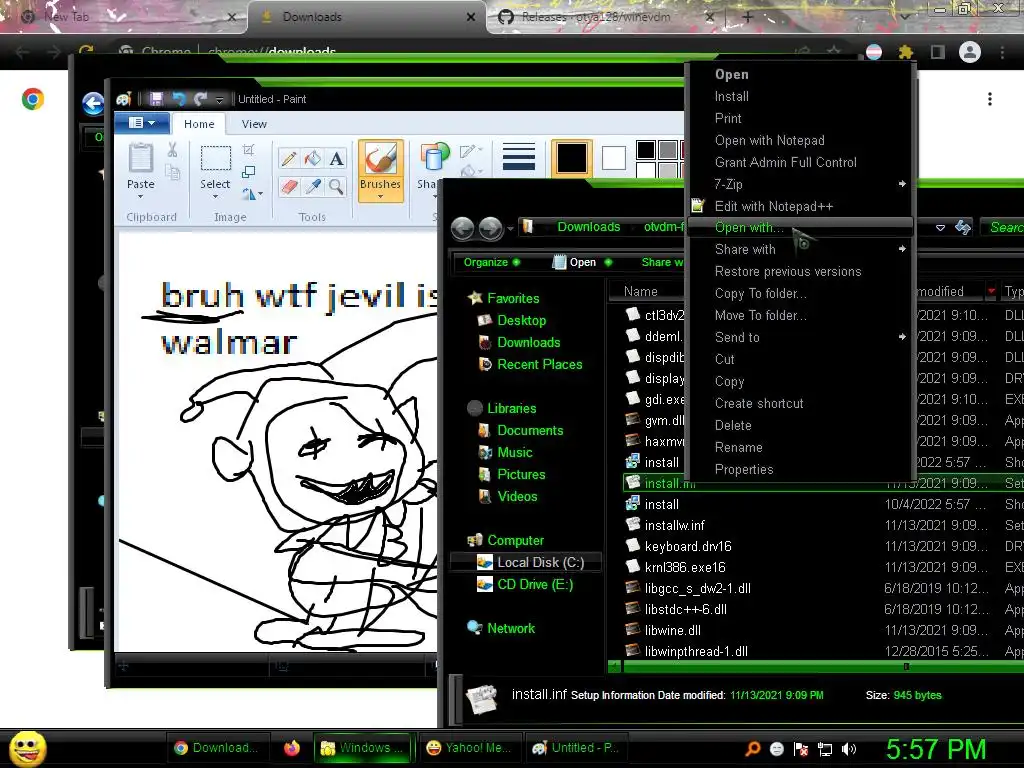Open the Paint file menu dropdown
Screen dimensions: 1024x768
[142, 123]
